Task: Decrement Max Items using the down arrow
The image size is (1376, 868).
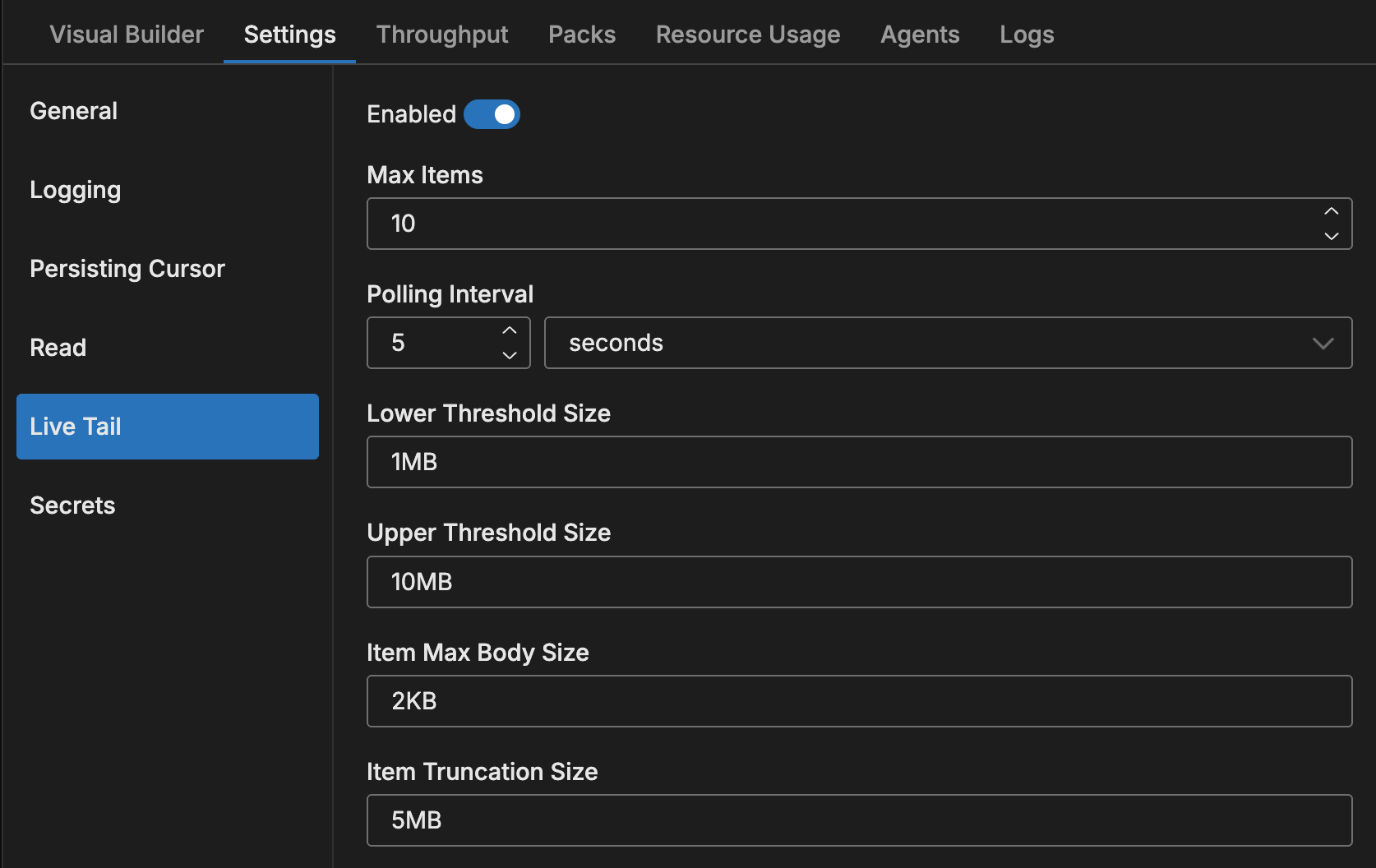Action: click(x=1332, y=236)
